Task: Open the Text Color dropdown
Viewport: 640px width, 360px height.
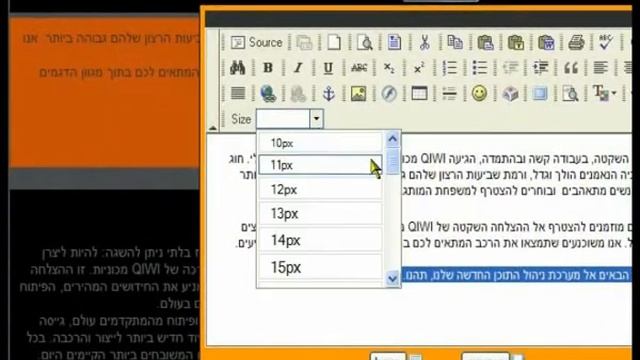Action: pyautogui.click(x=604, y=93)
